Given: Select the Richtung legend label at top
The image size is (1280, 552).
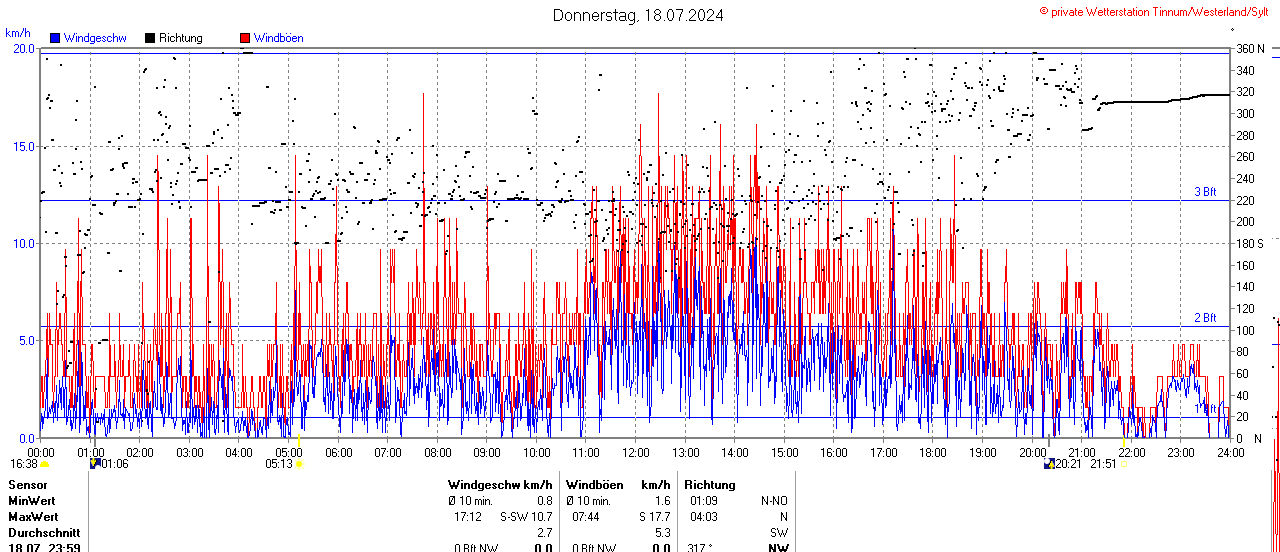Looking at the screenshot, I should (181, 38).
